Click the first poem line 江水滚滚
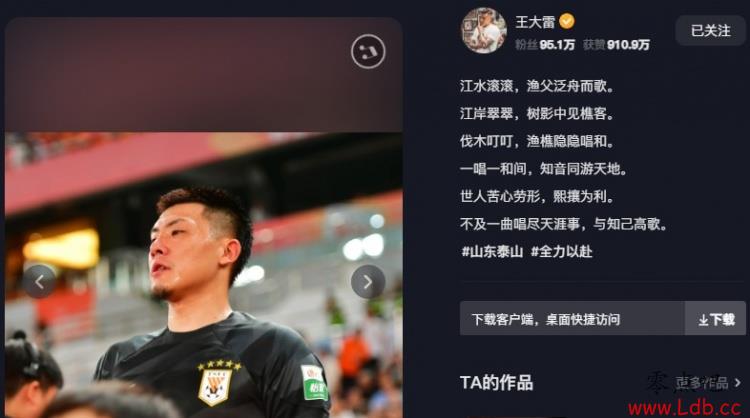The height and width of the screenshot is (418, 750). [x=537, y=86]
